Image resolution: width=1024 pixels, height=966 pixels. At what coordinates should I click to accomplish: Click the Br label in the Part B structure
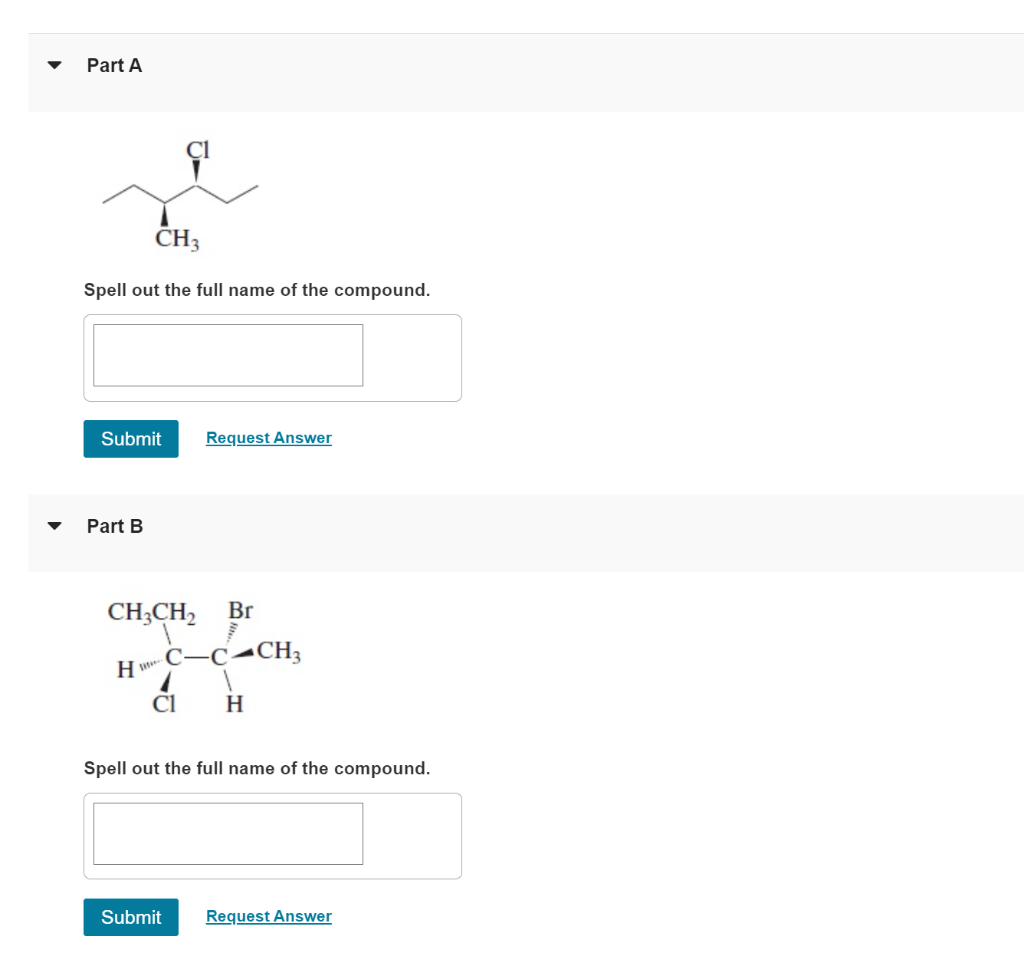point(239,610)
